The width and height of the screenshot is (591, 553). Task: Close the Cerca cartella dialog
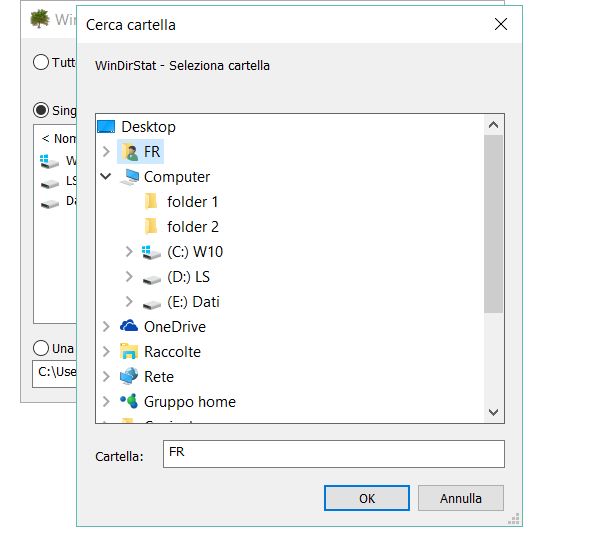click(501, 24)
